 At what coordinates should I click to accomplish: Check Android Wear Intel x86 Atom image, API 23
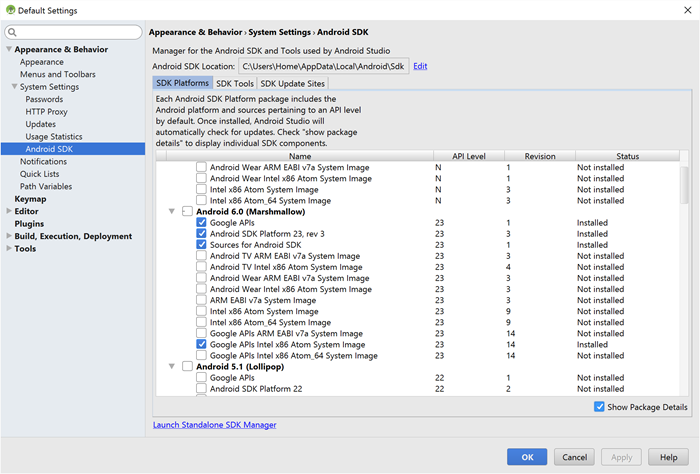point(201,289)
